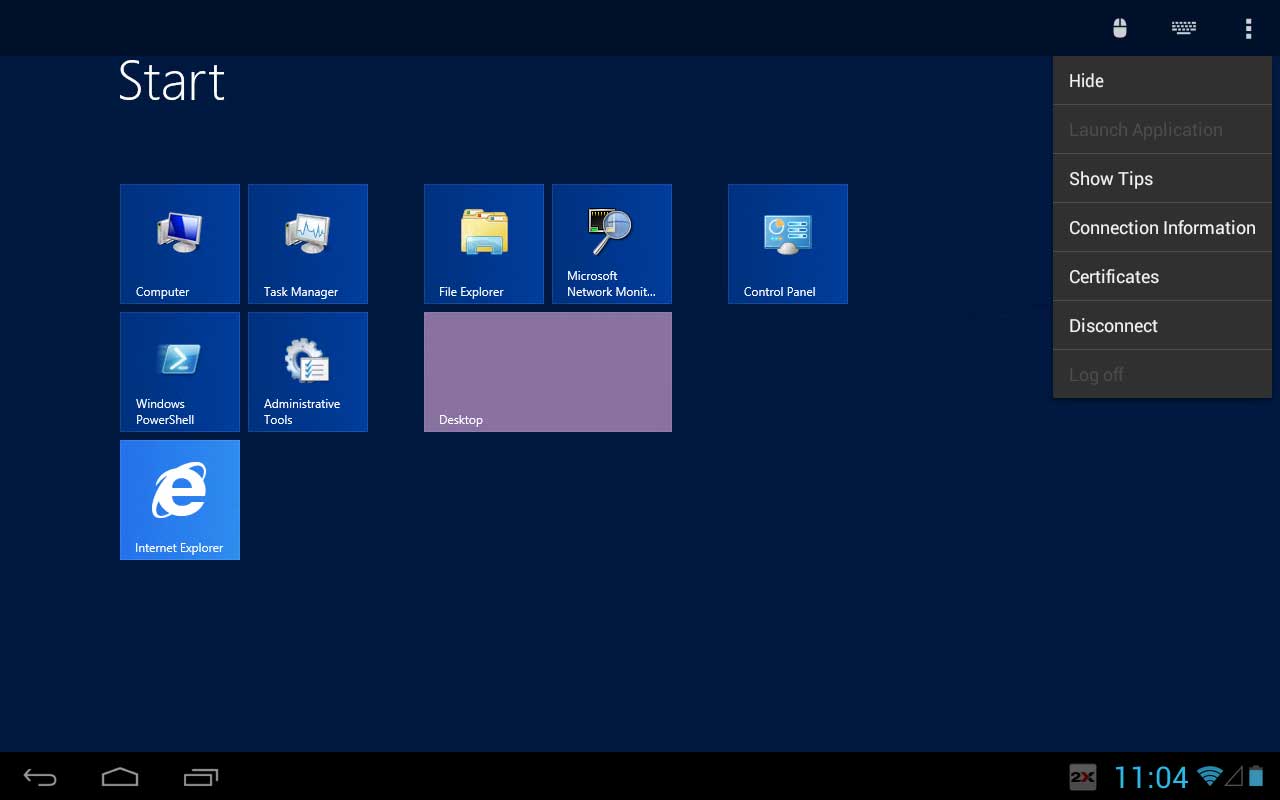Open Connection Information
1280x800 pixels.
click(1162, 228)
